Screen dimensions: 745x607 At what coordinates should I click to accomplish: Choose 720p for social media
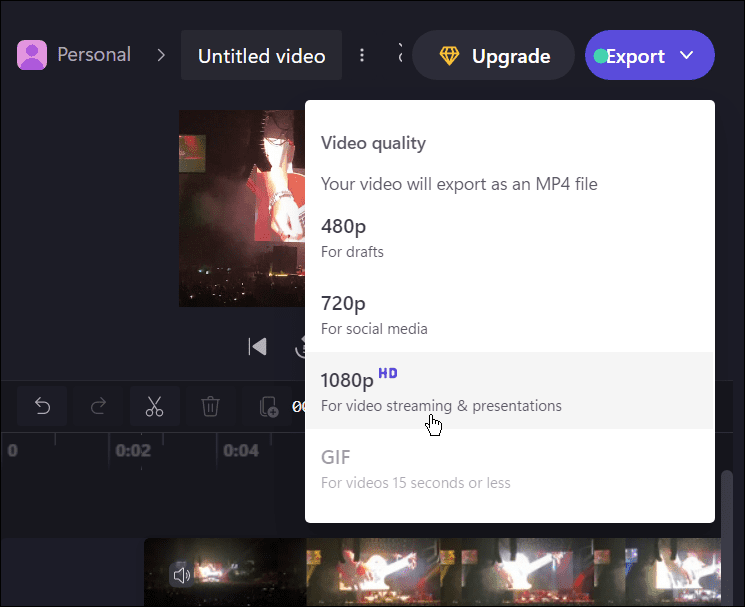(x=510, y=314)
